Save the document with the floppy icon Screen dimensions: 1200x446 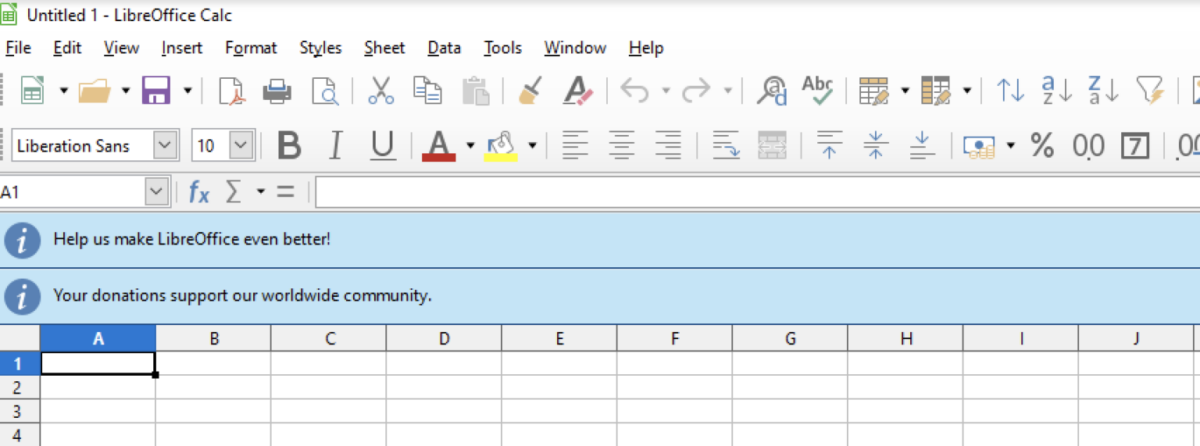pos(156,92)
